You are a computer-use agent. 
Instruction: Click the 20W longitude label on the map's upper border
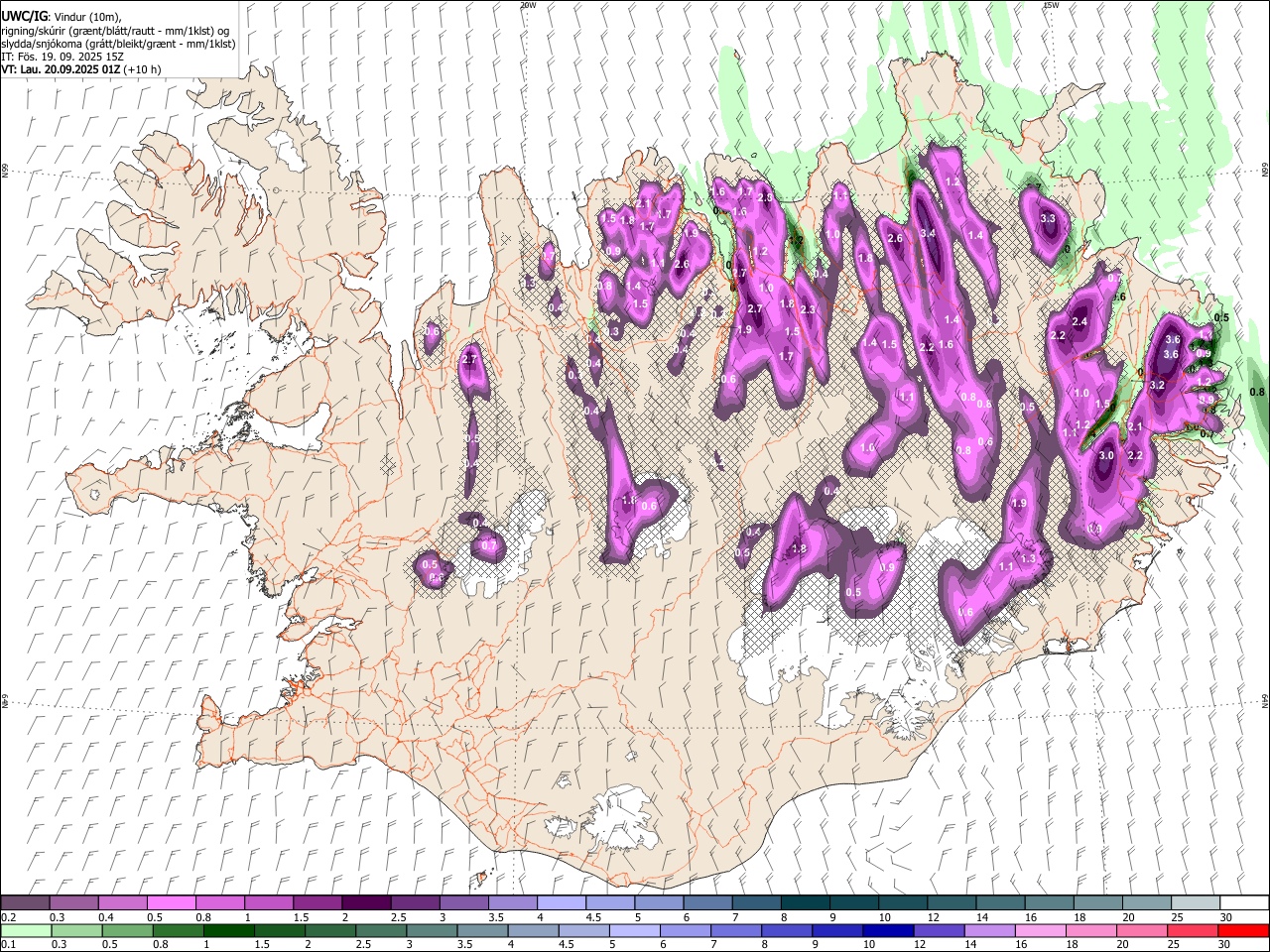coord(528,5)
